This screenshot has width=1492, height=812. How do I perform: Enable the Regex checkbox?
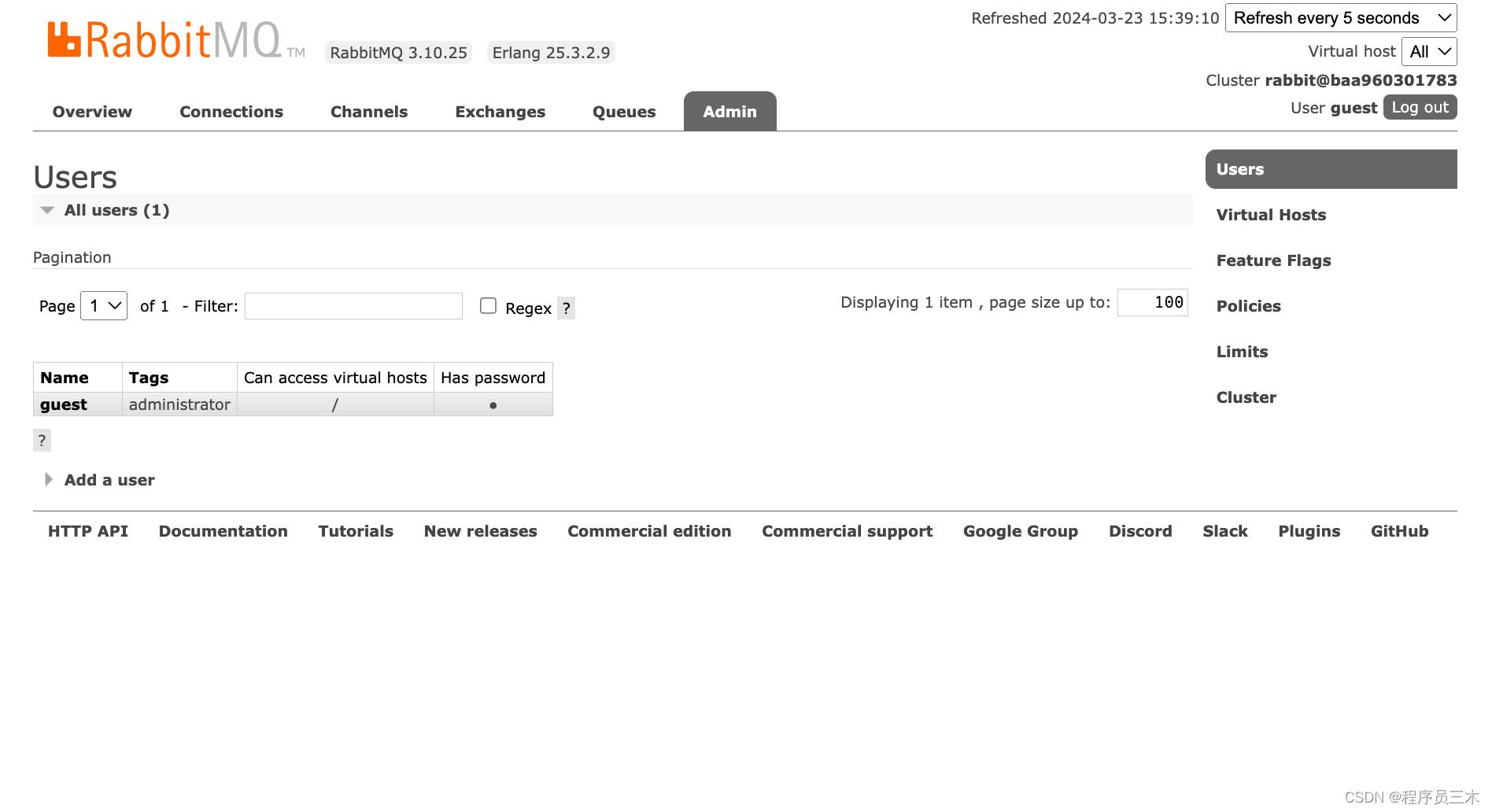[488, 305]
